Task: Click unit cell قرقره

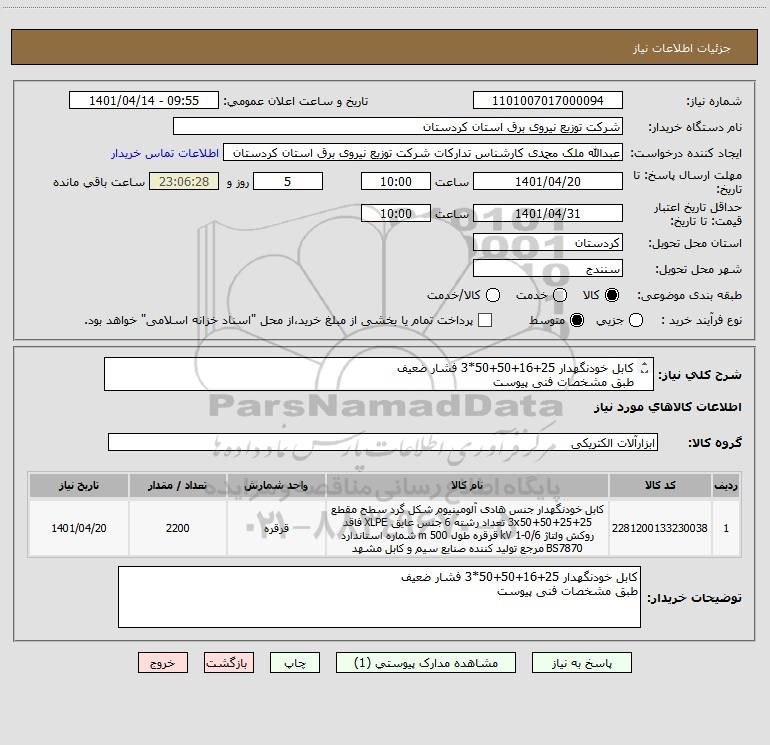Action: [276, 528]
